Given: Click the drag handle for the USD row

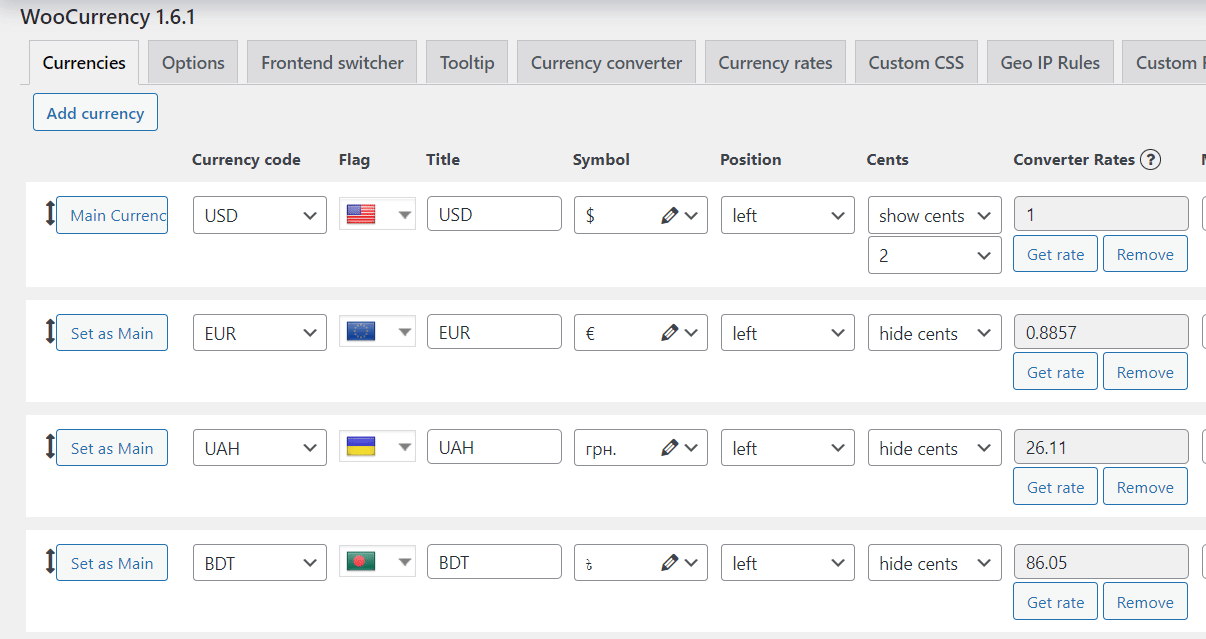Looking at the screenshot, I should [x=49, y=215].
